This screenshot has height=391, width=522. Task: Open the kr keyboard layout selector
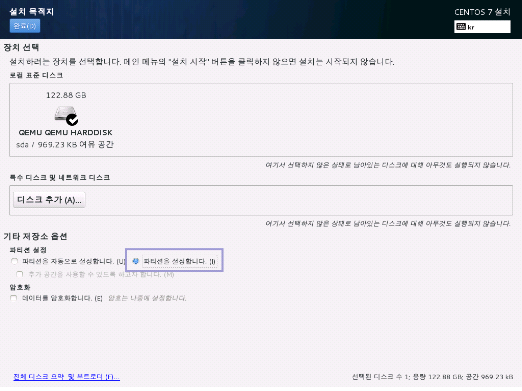[482, 27]
